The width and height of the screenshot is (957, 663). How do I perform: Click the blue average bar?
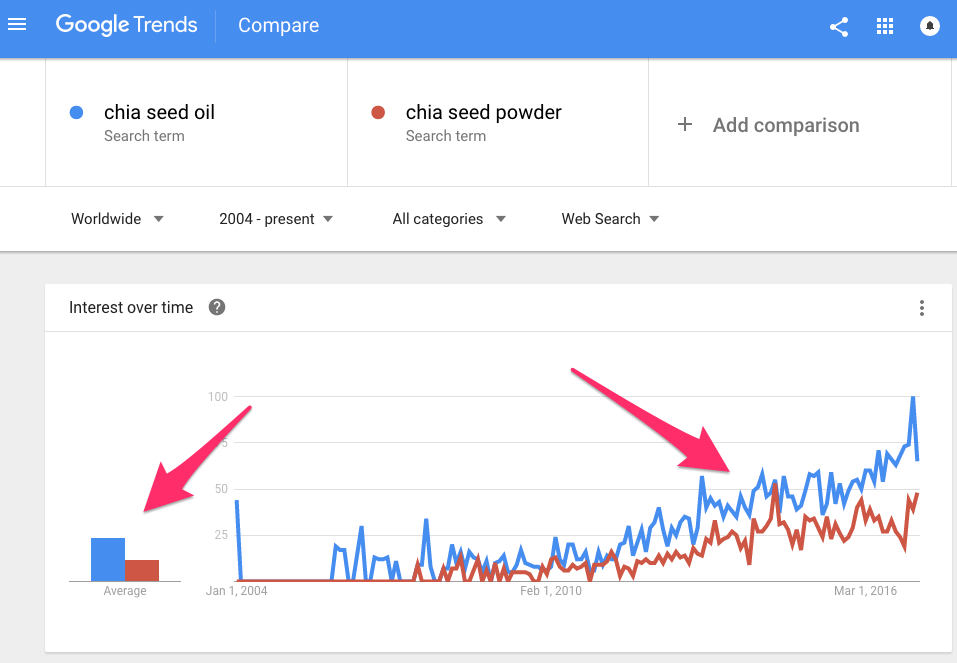tap(108, 559)
